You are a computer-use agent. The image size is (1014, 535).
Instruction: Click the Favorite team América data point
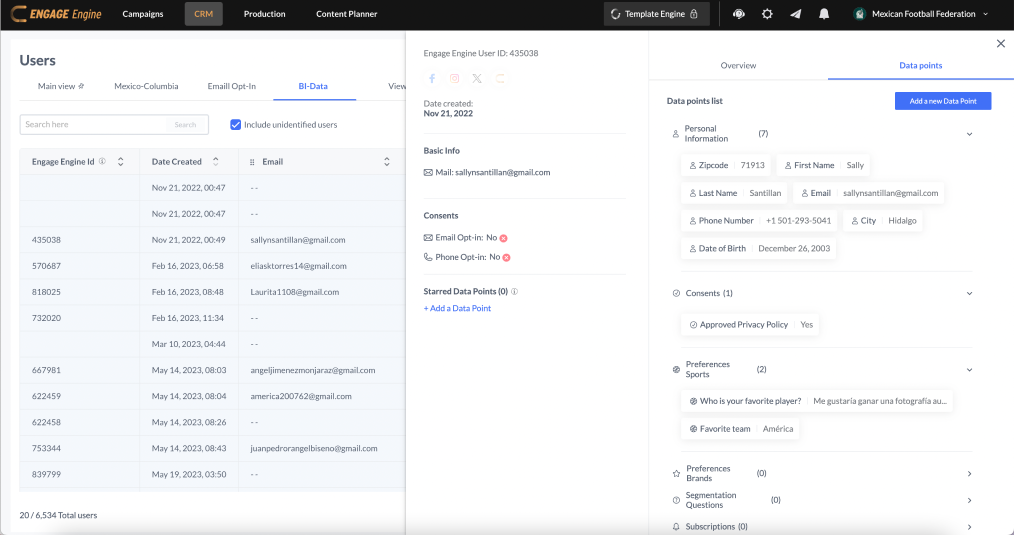pyautogui.click(x=740, y=429)
